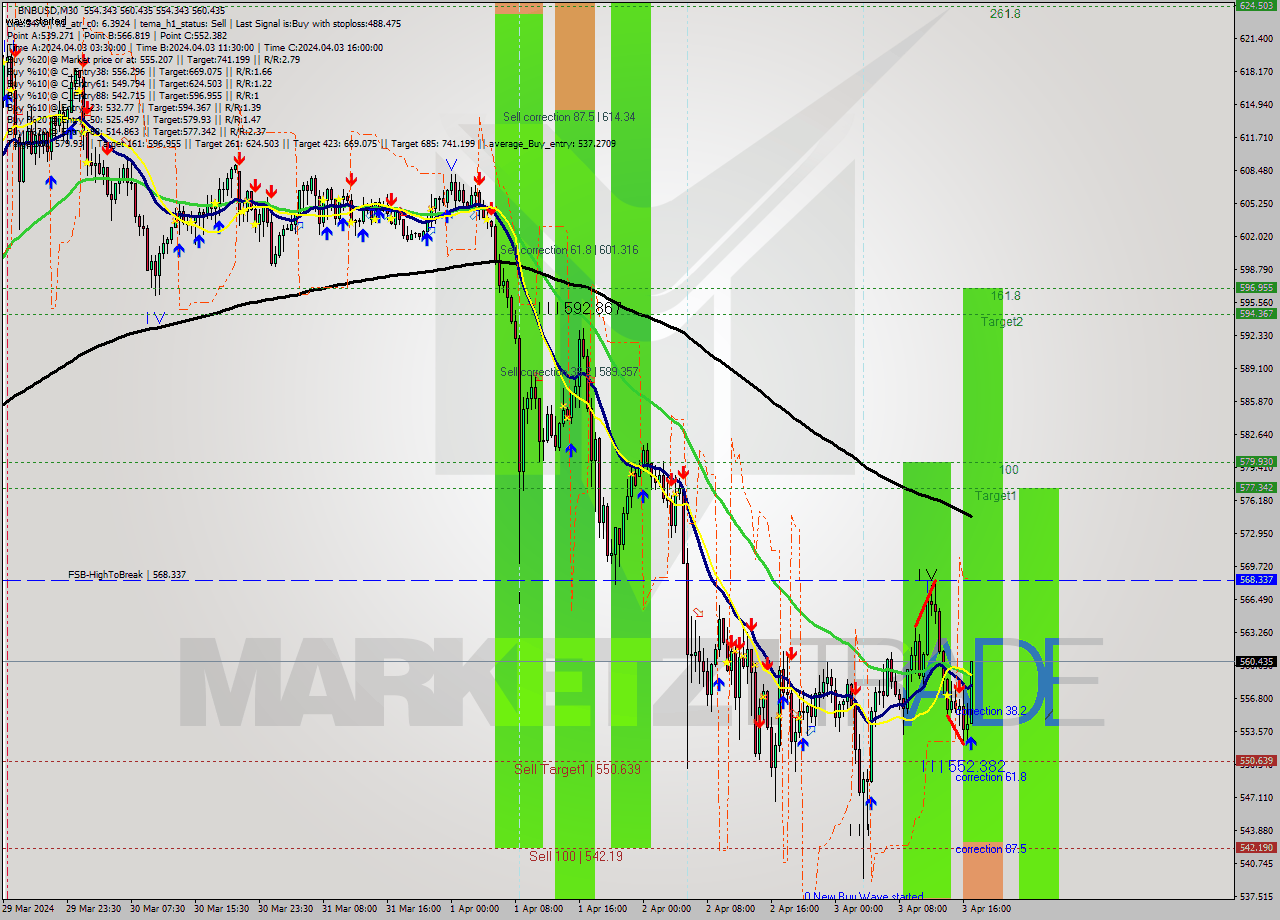Viewport: 1280px width, 920px height.
Task: Click the 'I I I 592.867' wave label
Action: point(580,309)
